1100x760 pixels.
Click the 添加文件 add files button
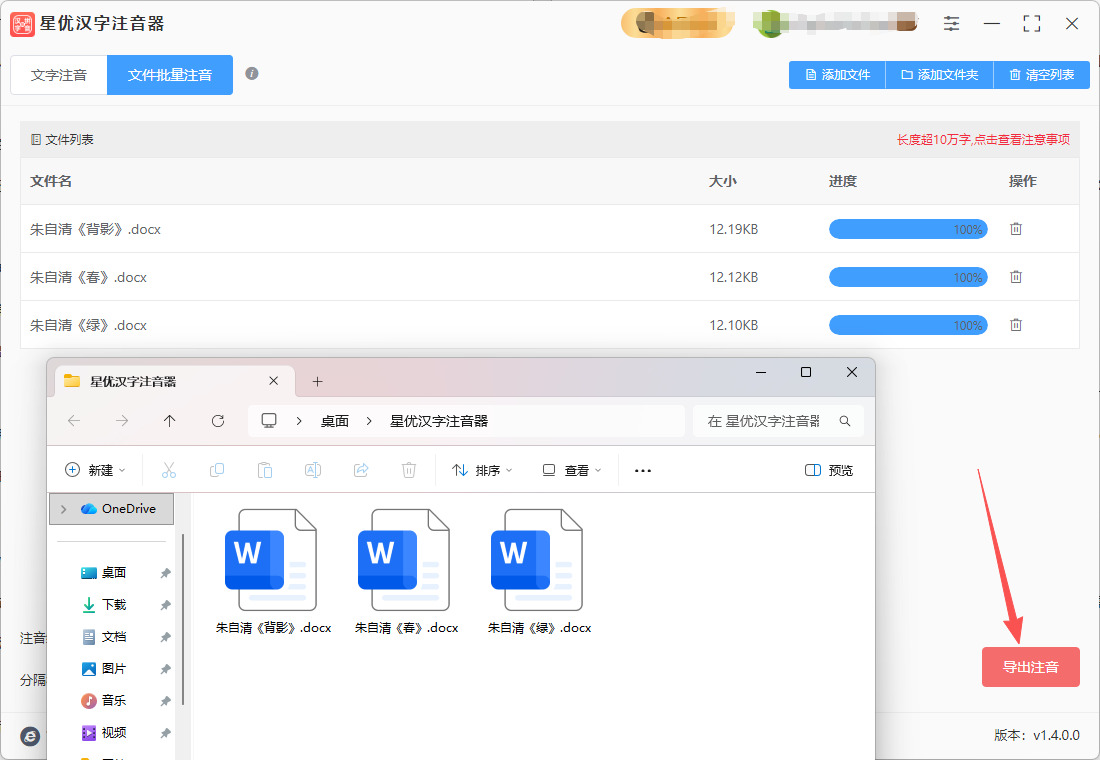[x=836, y=75]
